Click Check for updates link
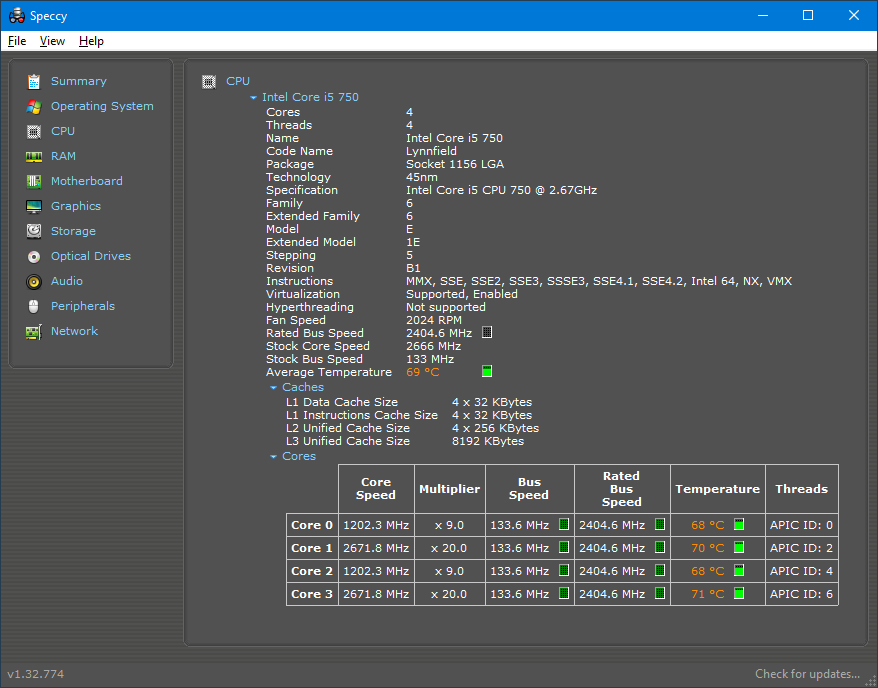Screen dimensions: 878x688 pyautogui.click(x=807, y=673)
